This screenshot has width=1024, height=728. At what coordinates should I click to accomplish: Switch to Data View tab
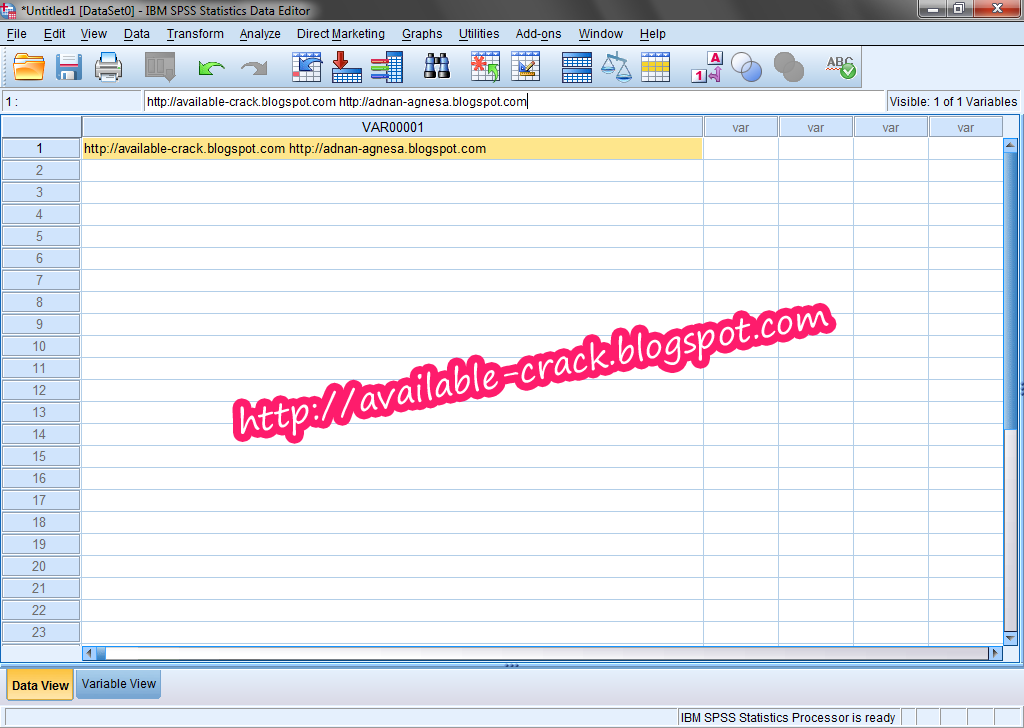tap(40, 686)
